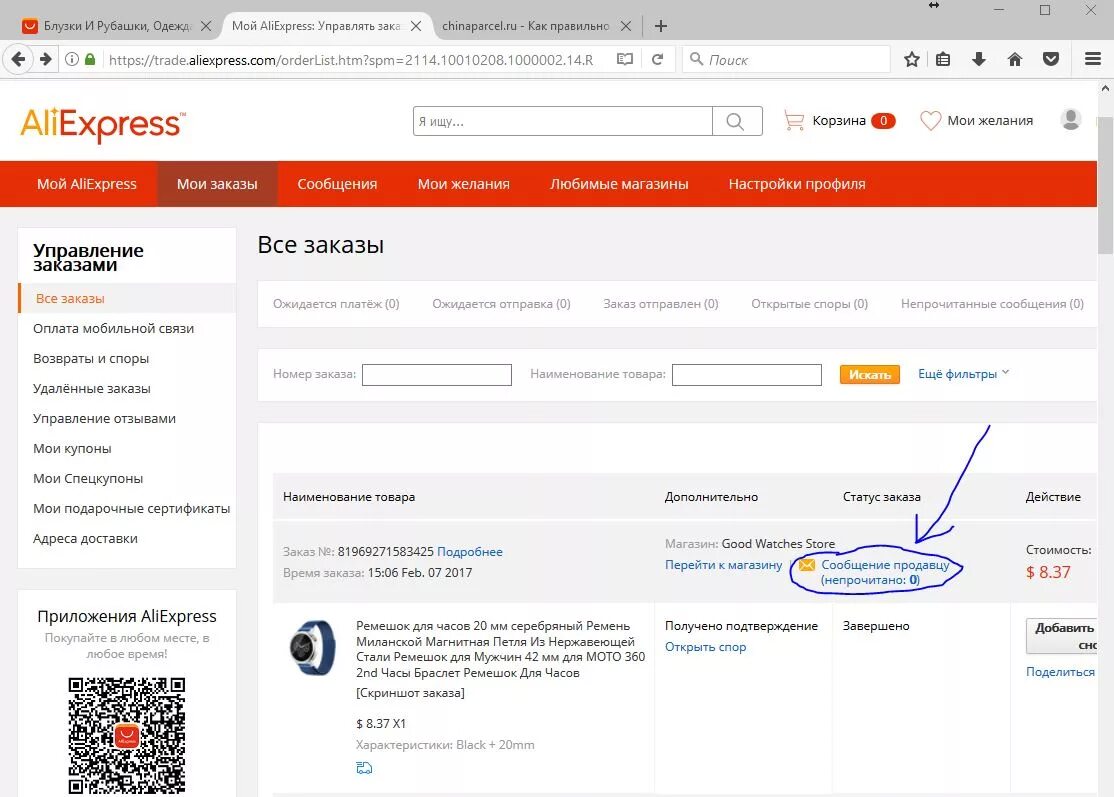
Task: Select Открытые споры (0) filter tab
Action: pyautogui.click(x=810, y=304)
